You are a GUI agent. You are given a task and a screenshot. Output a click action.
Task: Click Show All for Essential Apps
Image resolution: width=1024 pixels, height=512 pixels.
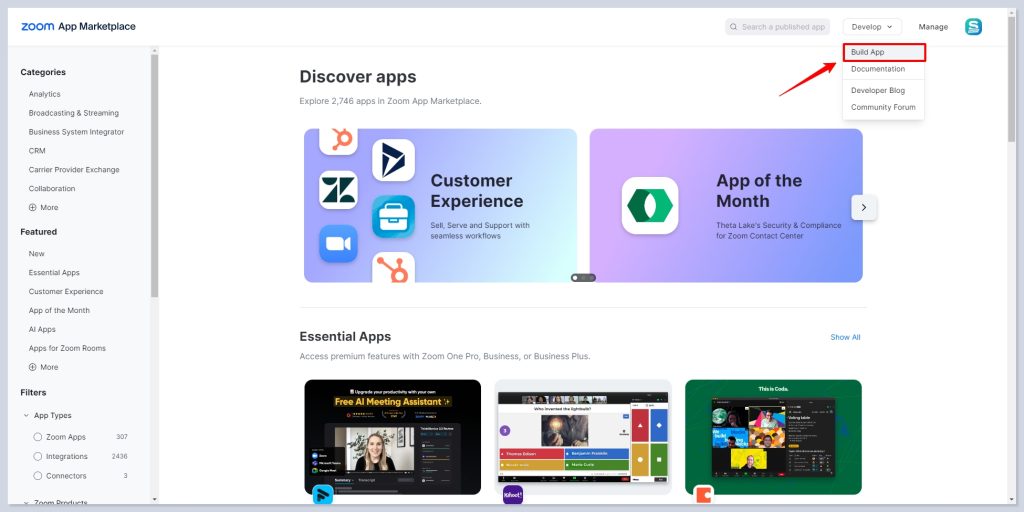[845, 337]
